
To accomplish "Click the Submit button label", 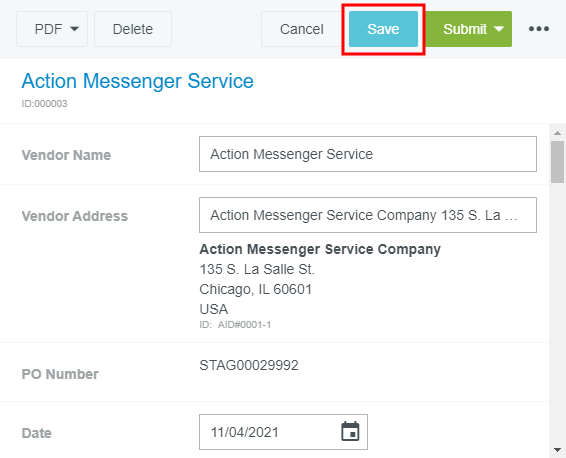I will pyautogui.click(x=465, y=29).
